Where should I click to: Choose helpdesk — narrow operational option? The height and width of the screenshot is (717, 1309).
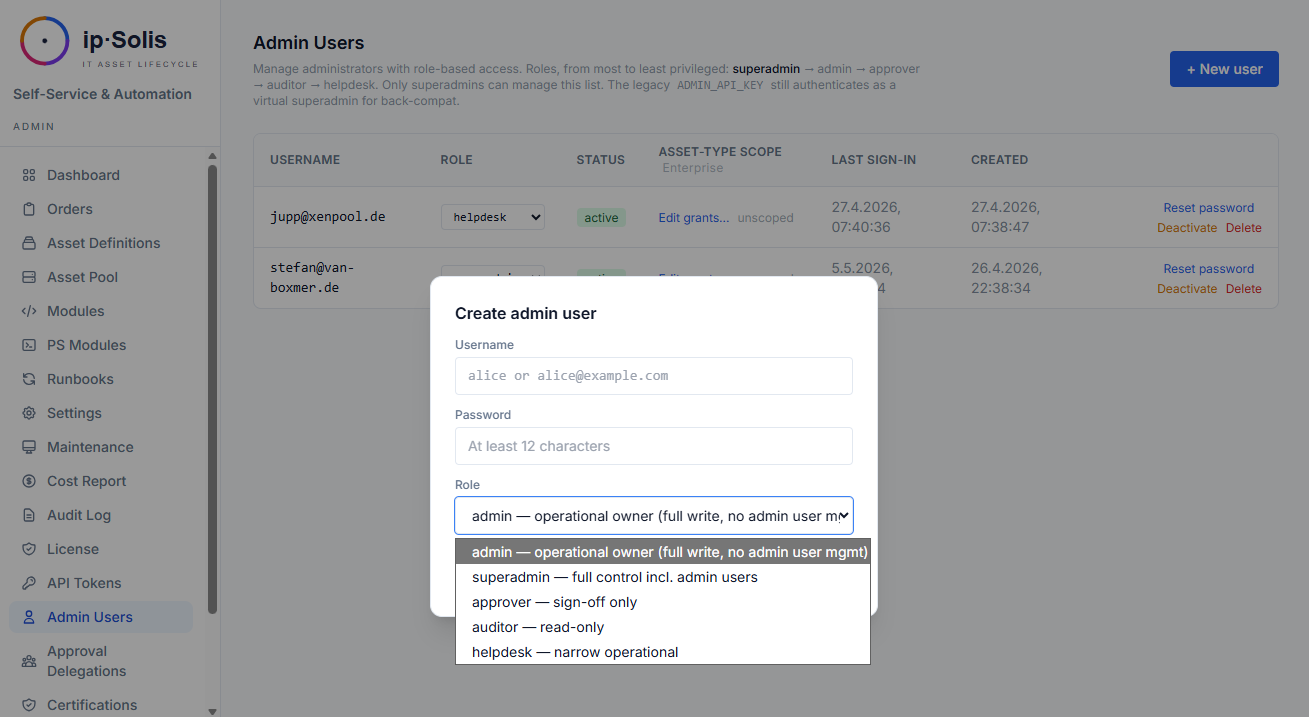pyautogui.click(x=663, y=652)
